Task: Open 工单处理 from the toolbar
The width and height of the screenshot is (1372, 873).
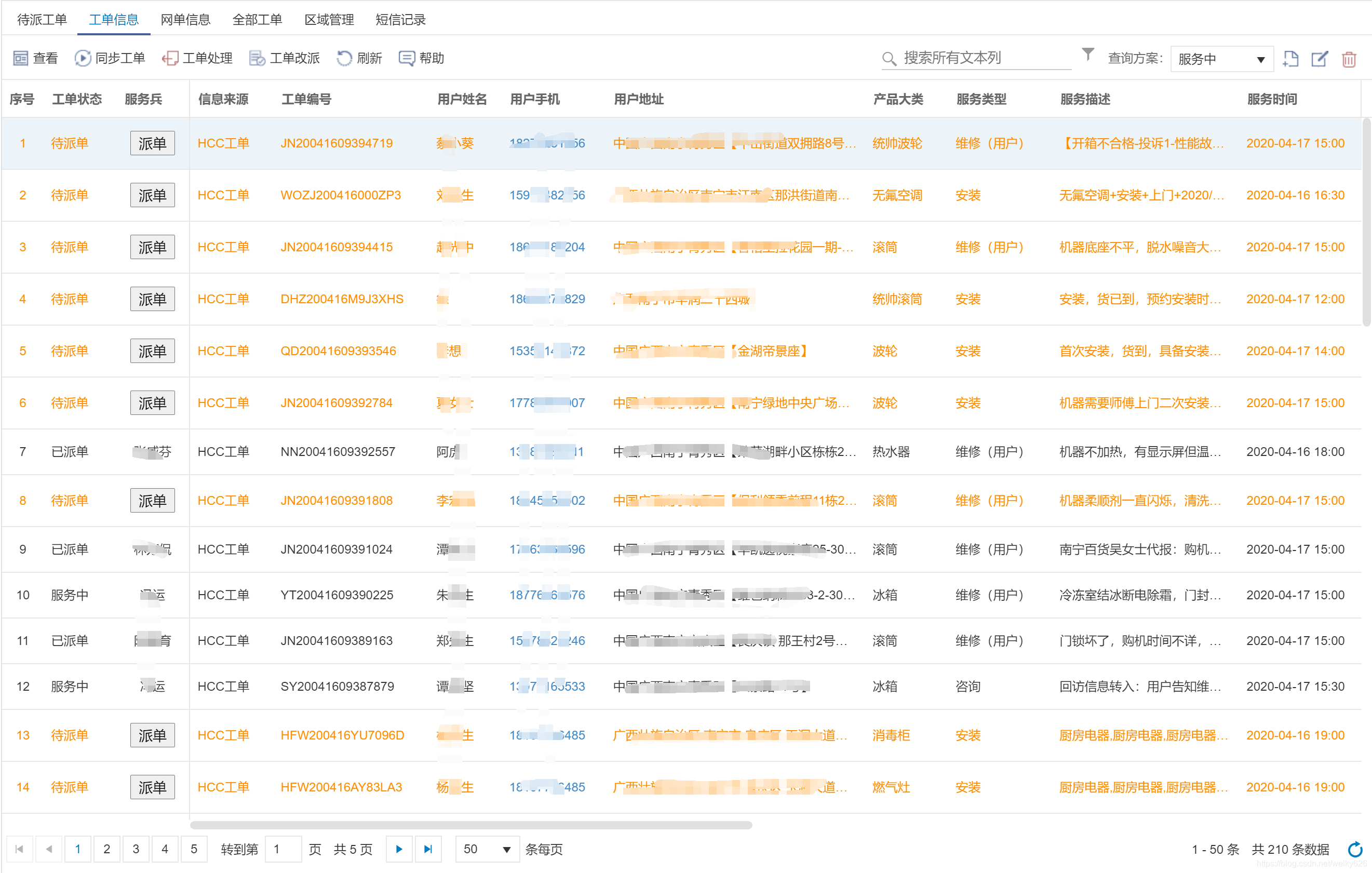Action: (197, 58)
